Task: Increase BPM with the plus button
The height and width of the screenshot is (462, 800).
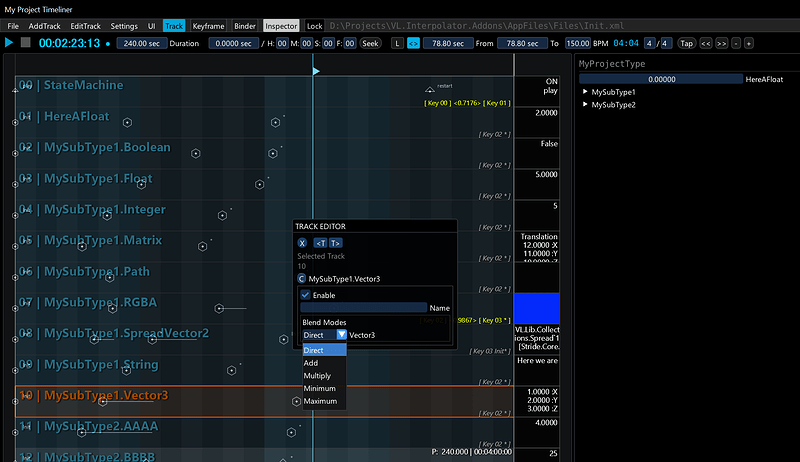Action: [x=748, y=43]
